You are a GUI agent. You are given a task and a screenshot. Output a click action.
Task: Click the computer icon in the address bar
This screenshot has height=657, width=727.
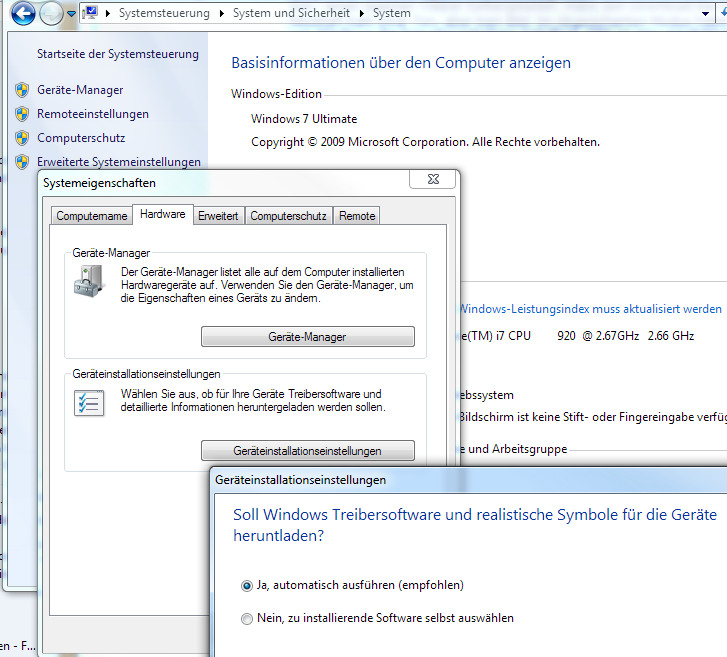coord(91,13)
